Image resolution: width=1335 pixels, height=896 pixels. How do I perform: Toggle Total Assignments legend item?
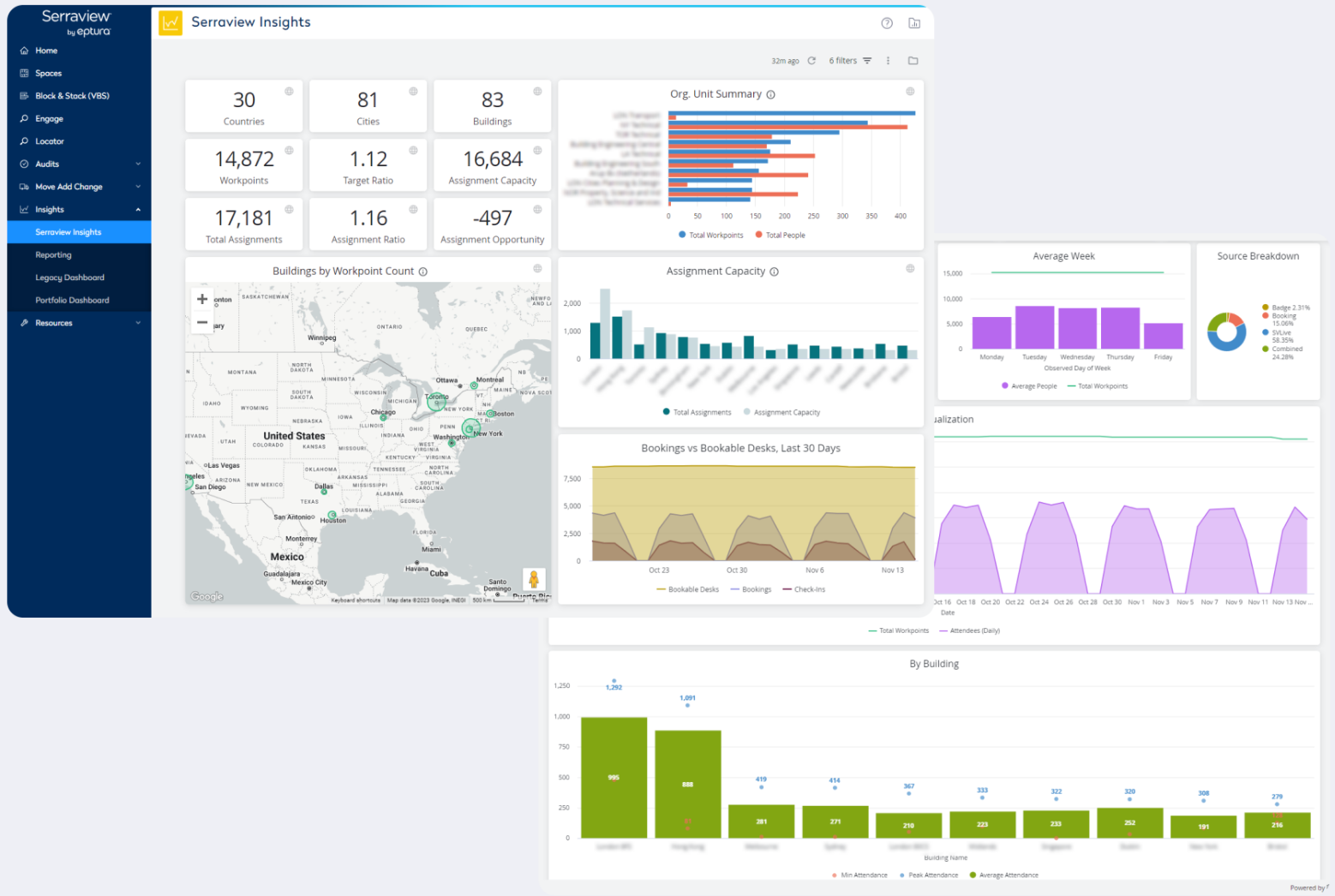pos(697,412)
